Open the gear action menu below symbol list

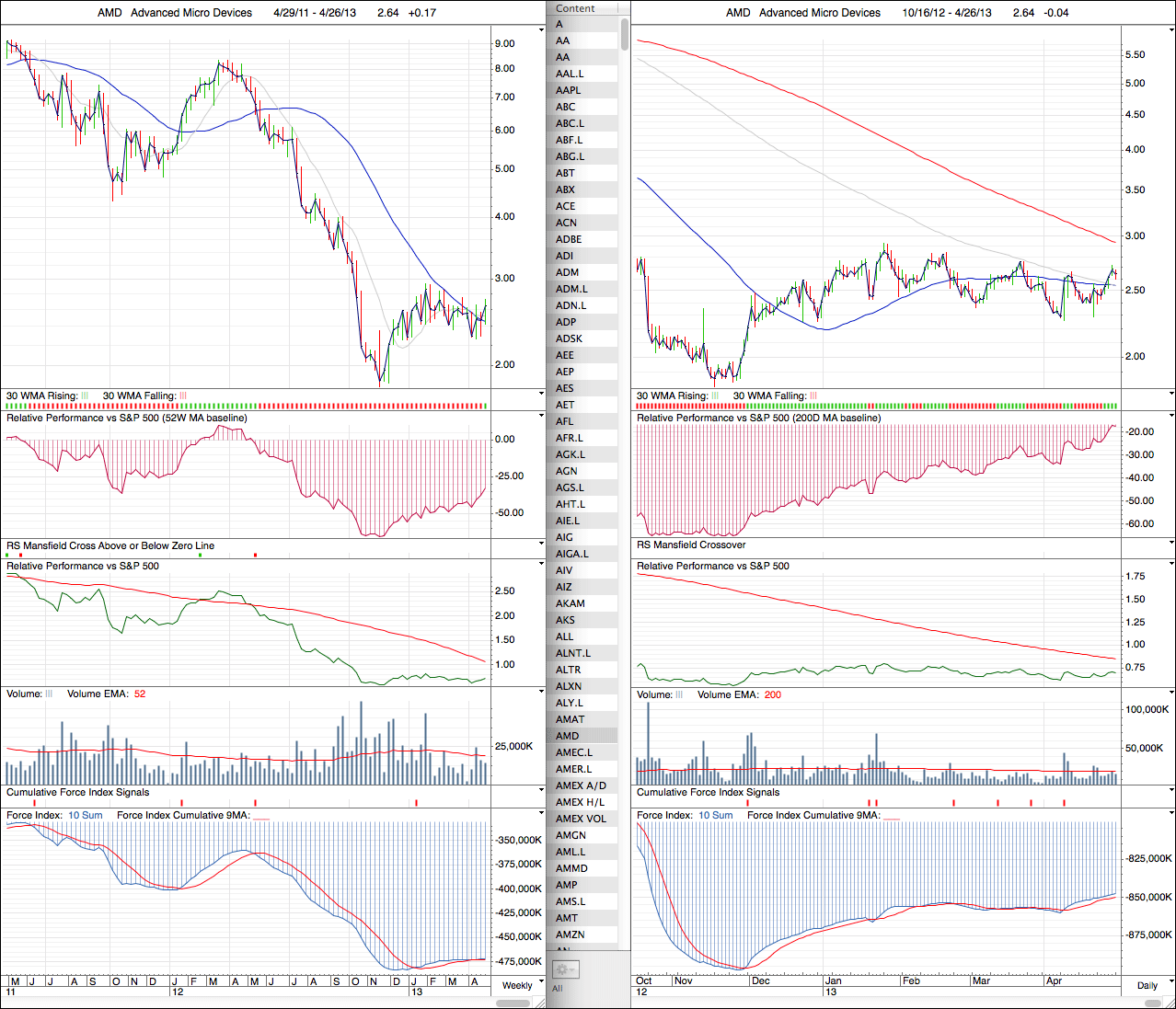coord(564,969)
